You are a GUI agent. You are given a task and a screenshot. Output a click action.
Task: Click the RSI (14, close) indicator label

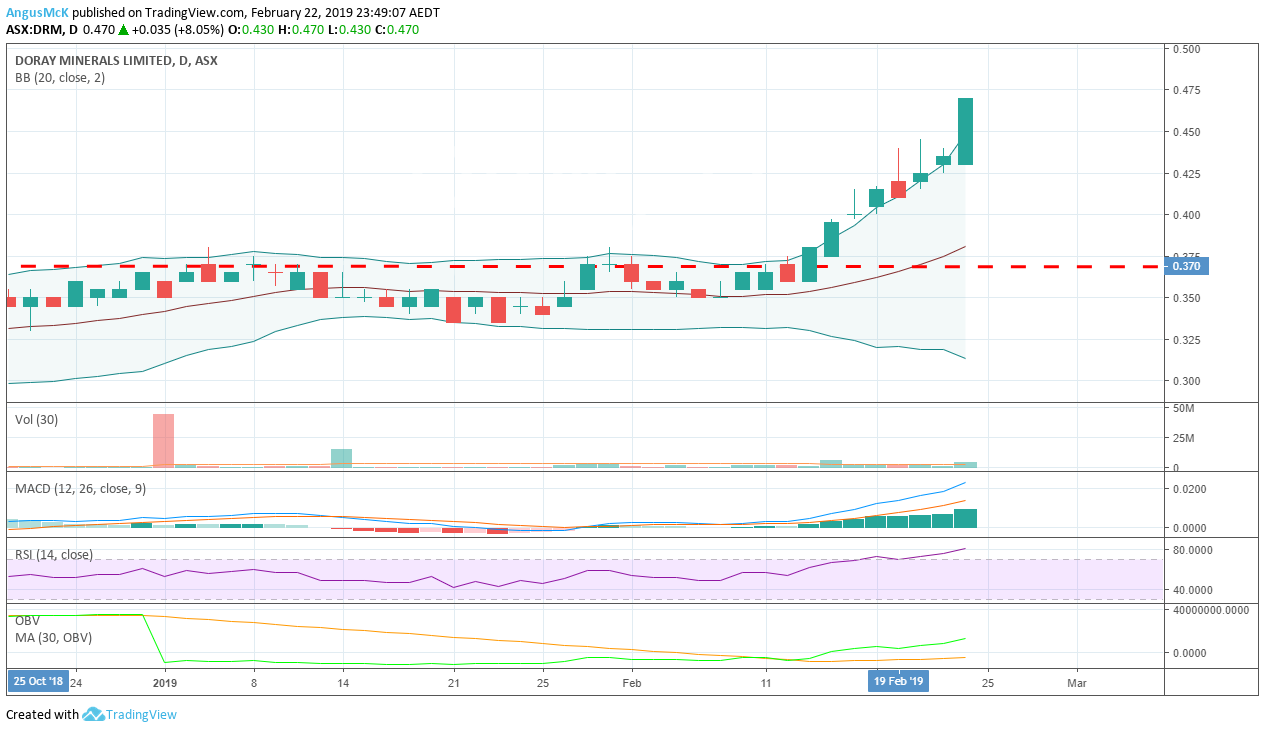point(53,554)
